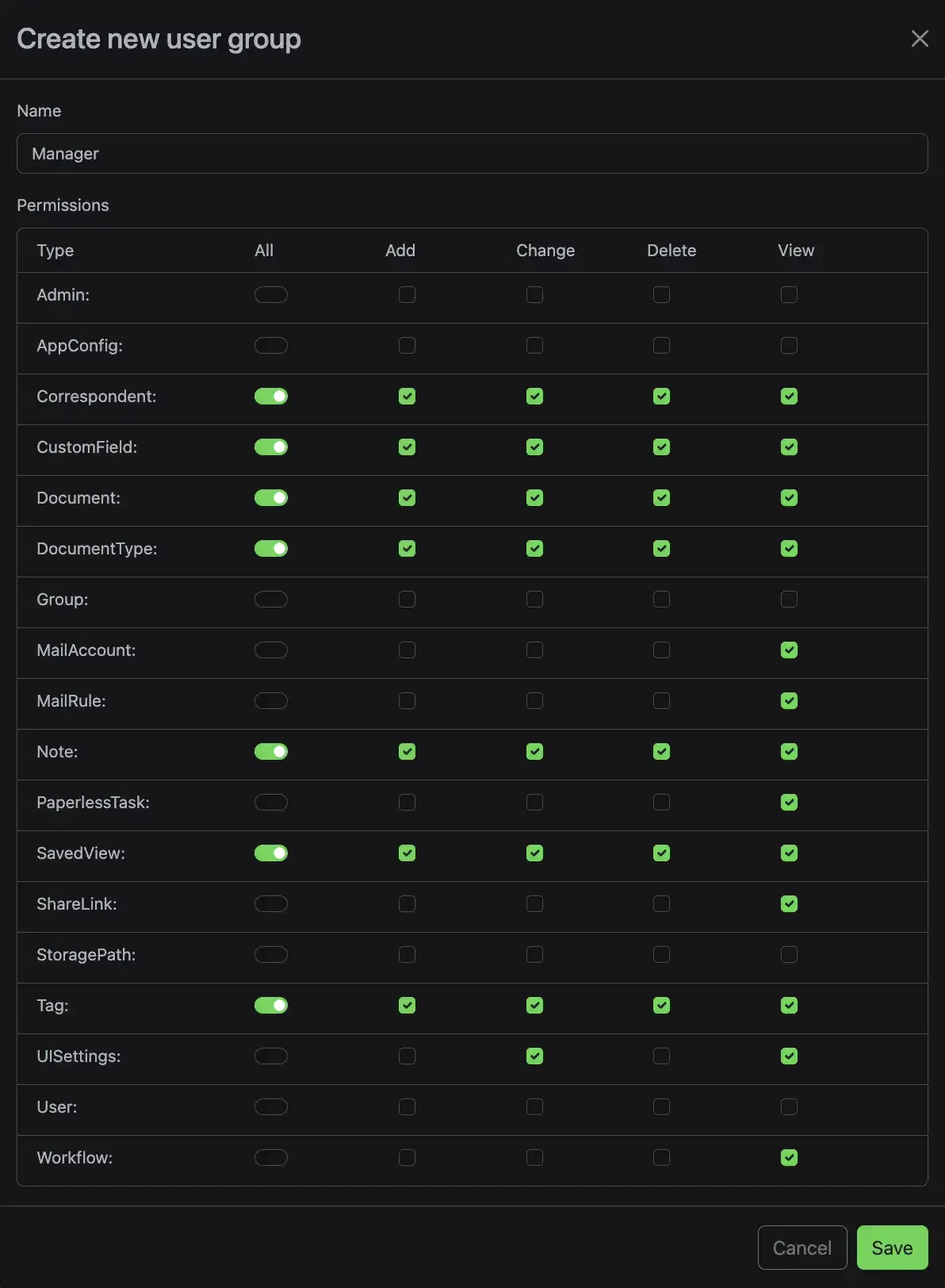Uncheck the Add permission for Tag
Image resolution: width=945 pixels, height=1288 pixels.
[x=407, y=1006]
